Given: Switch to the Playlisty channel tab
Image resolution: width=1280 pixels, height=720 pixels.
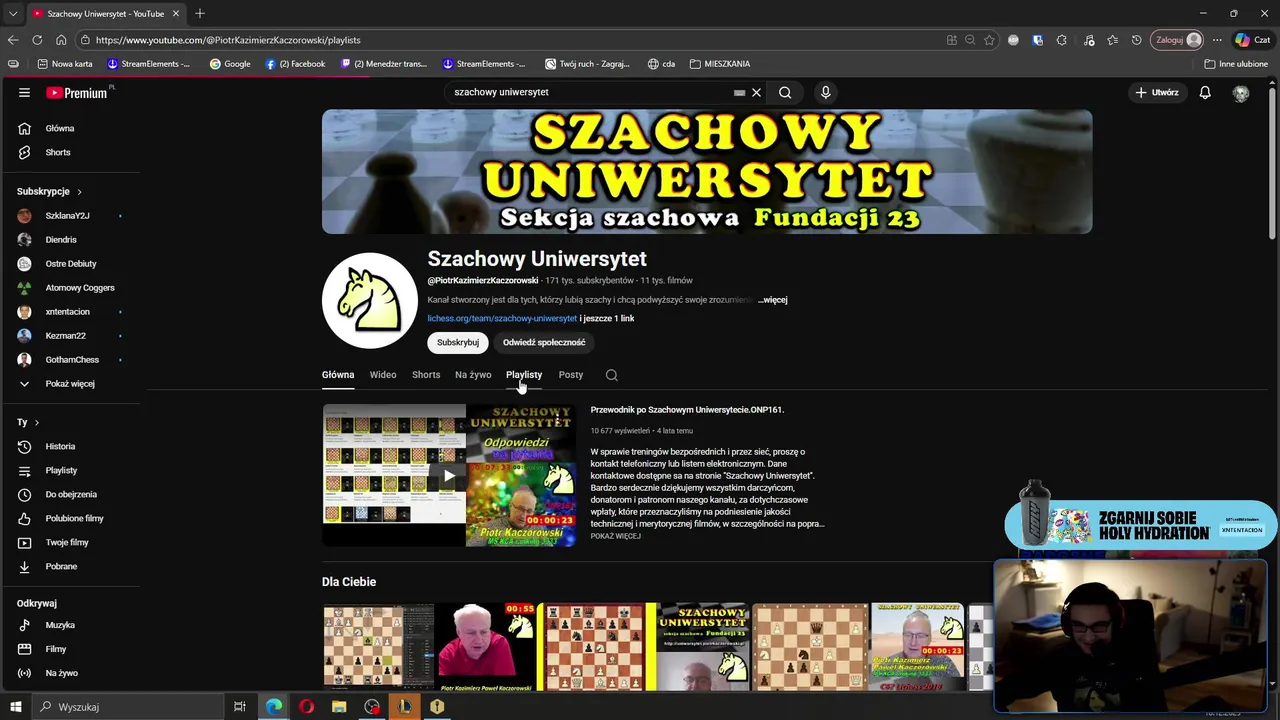Looking at the screenshot, I should tap(524, 375).
